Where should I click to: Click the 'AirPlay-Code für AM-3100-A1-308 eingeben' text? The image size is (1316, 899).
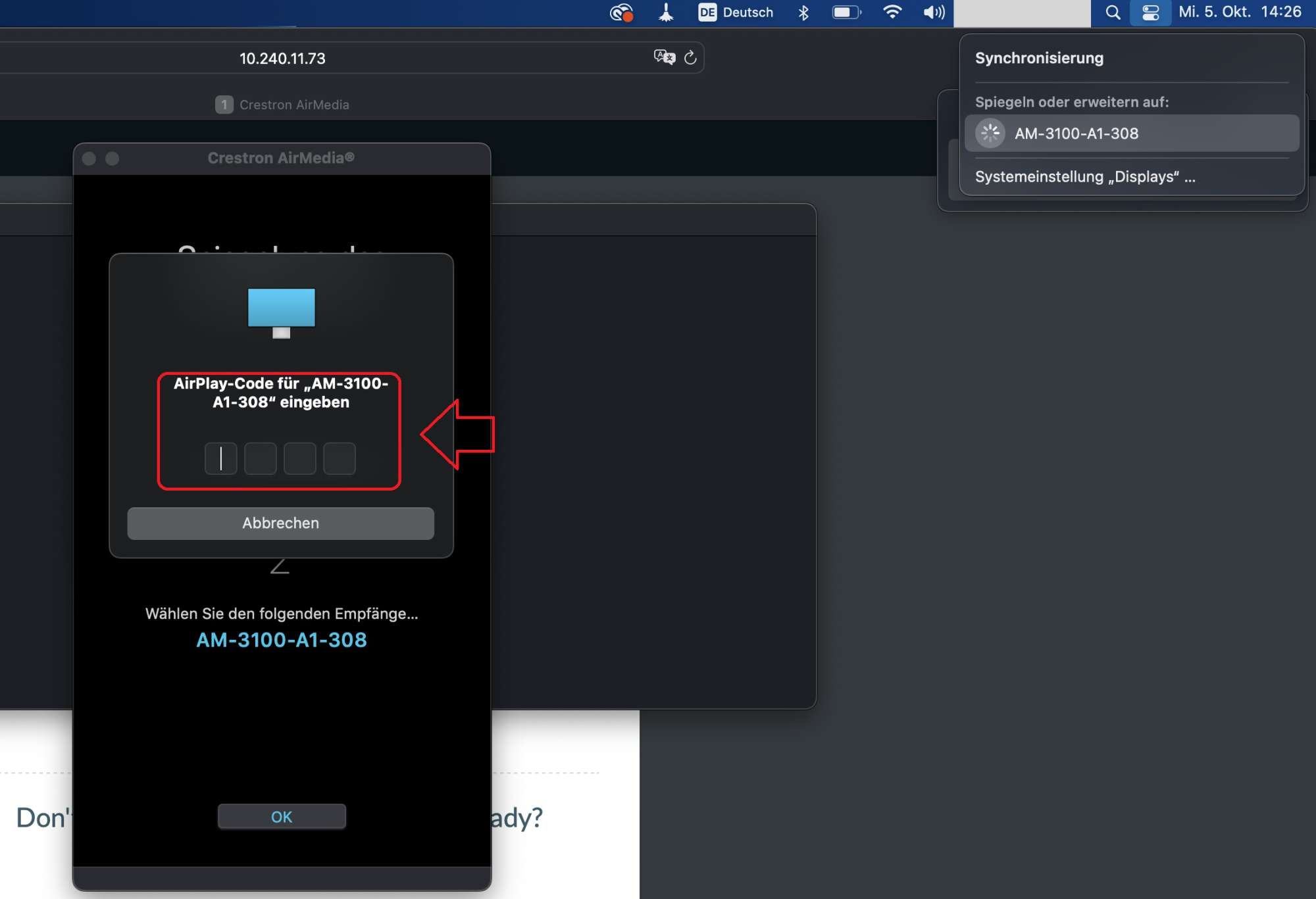coord(281,393)
